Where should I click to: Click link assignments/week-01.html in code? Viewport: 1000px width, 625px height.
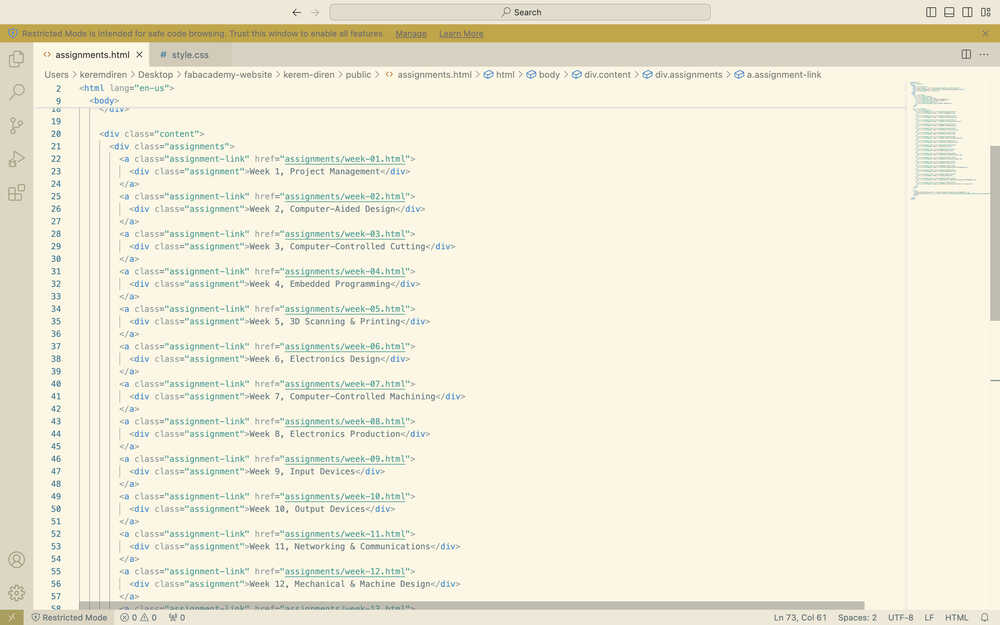(x=345, y=159)
